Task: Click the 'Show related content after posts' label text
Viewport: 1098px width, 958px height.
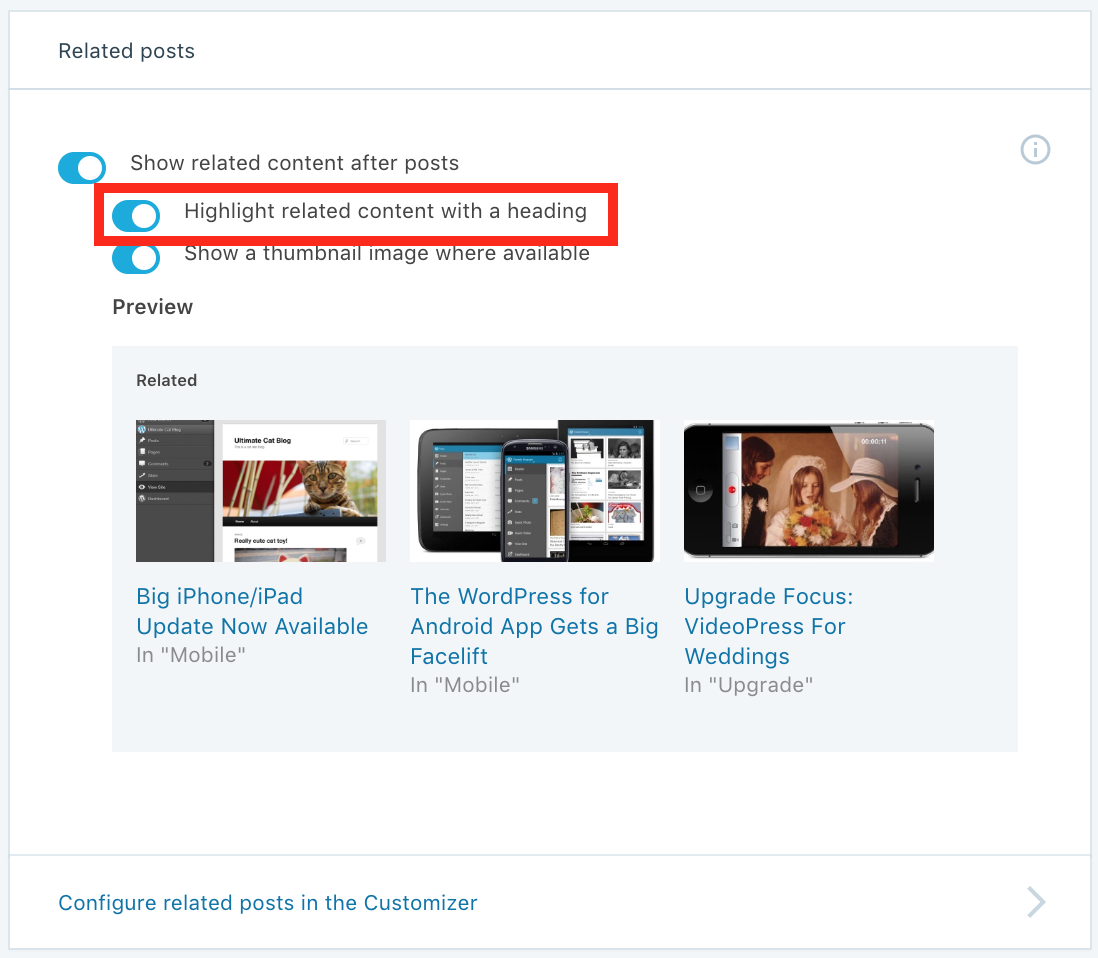Action: (x=294, y=163)
